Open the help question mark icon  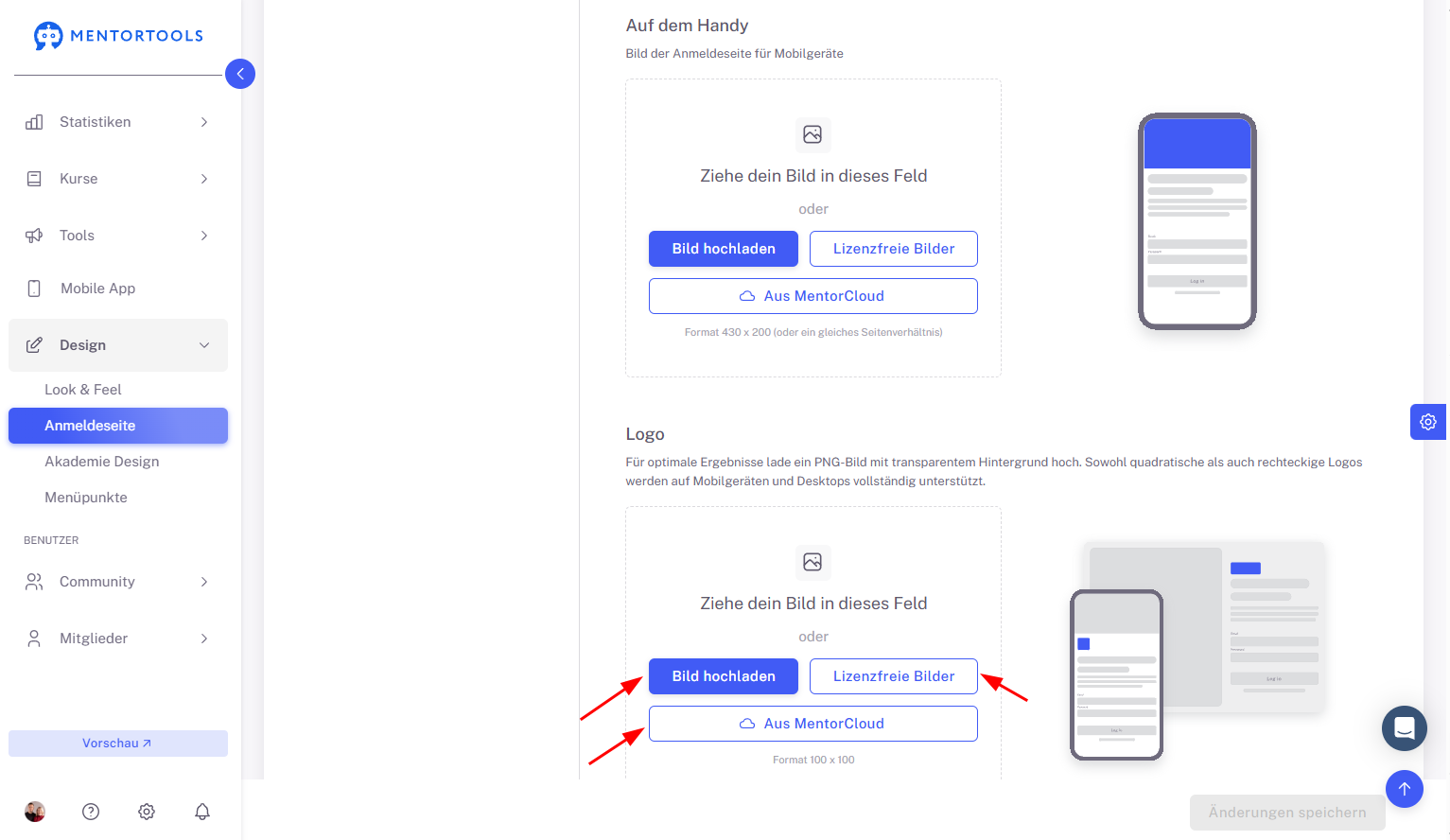point(91,812)
